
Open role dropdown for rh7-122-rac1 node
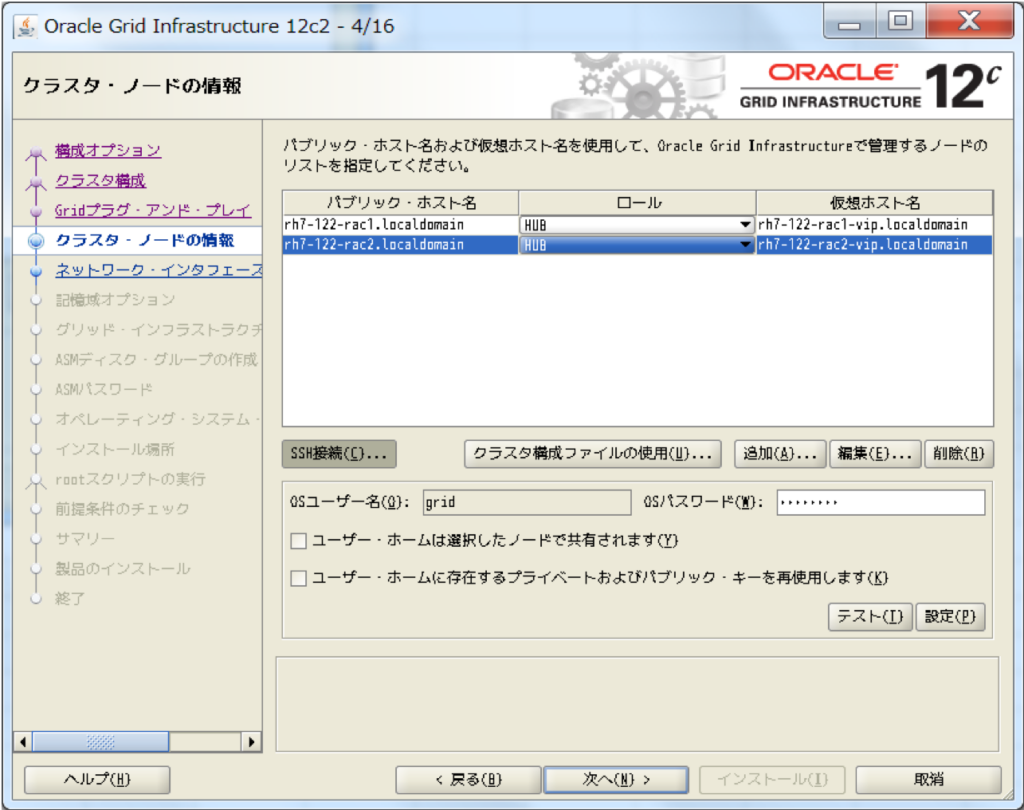[x=744, y=225]
